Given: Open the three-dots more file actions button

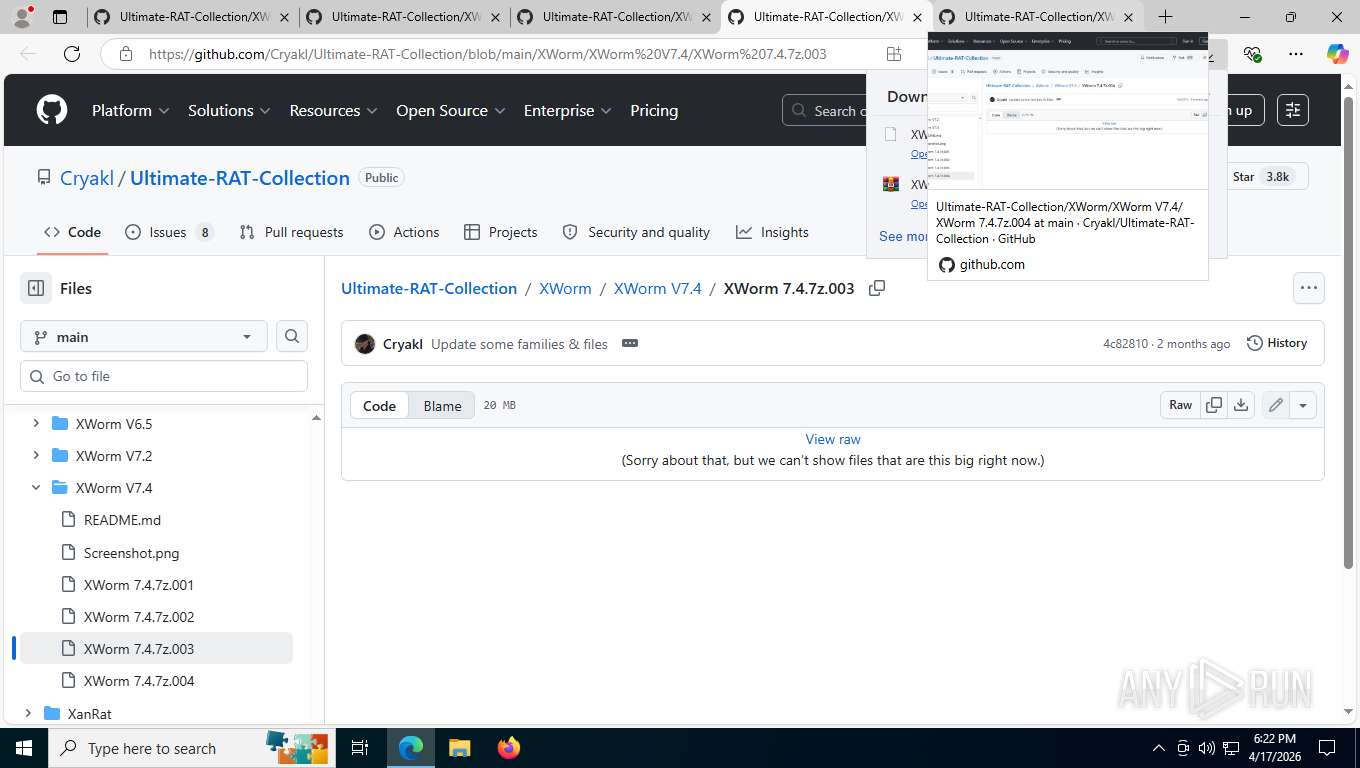Looking at the screenshot, I should [1309, 288].
